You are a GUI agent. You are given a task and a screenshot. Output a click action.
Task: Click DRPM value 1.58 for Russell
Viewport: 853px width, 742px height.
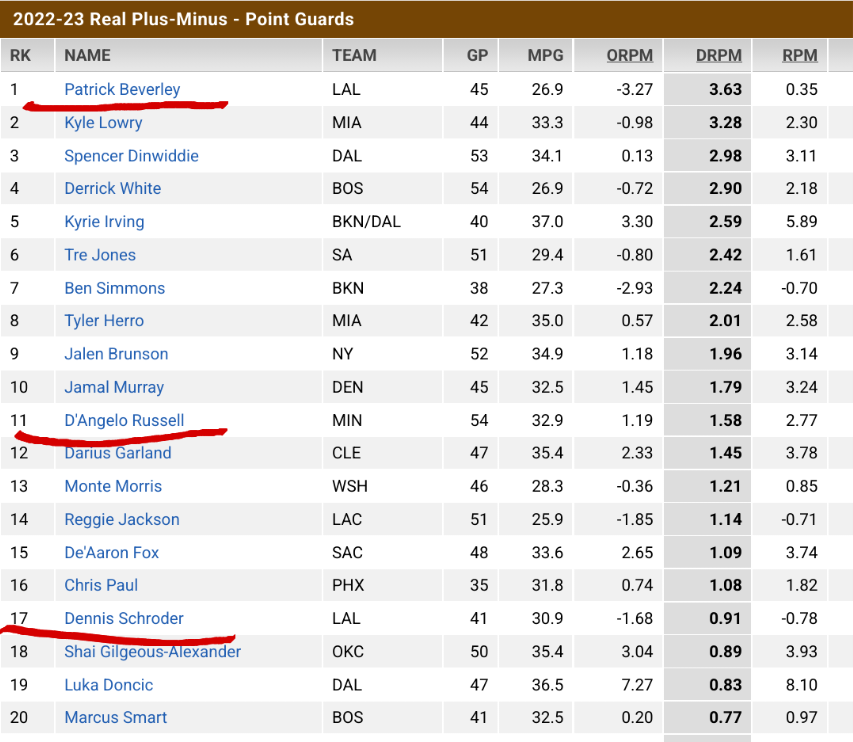[x=725, y=420]
